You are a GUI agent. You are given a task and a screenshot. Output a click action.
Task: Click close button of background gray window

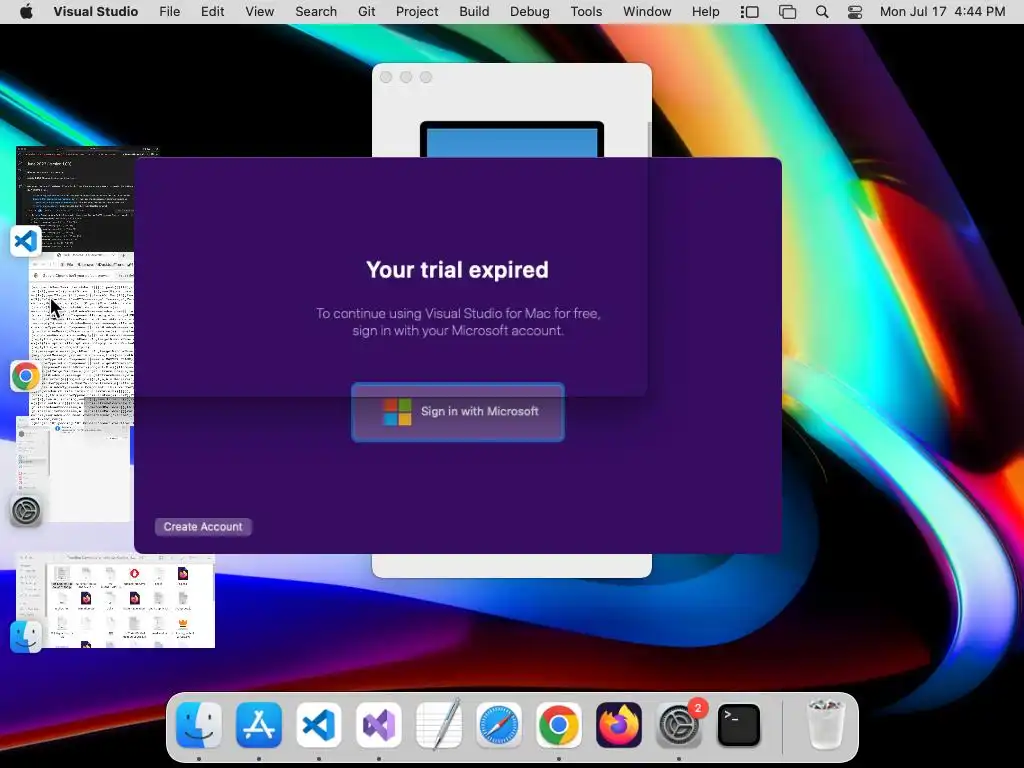386,77
